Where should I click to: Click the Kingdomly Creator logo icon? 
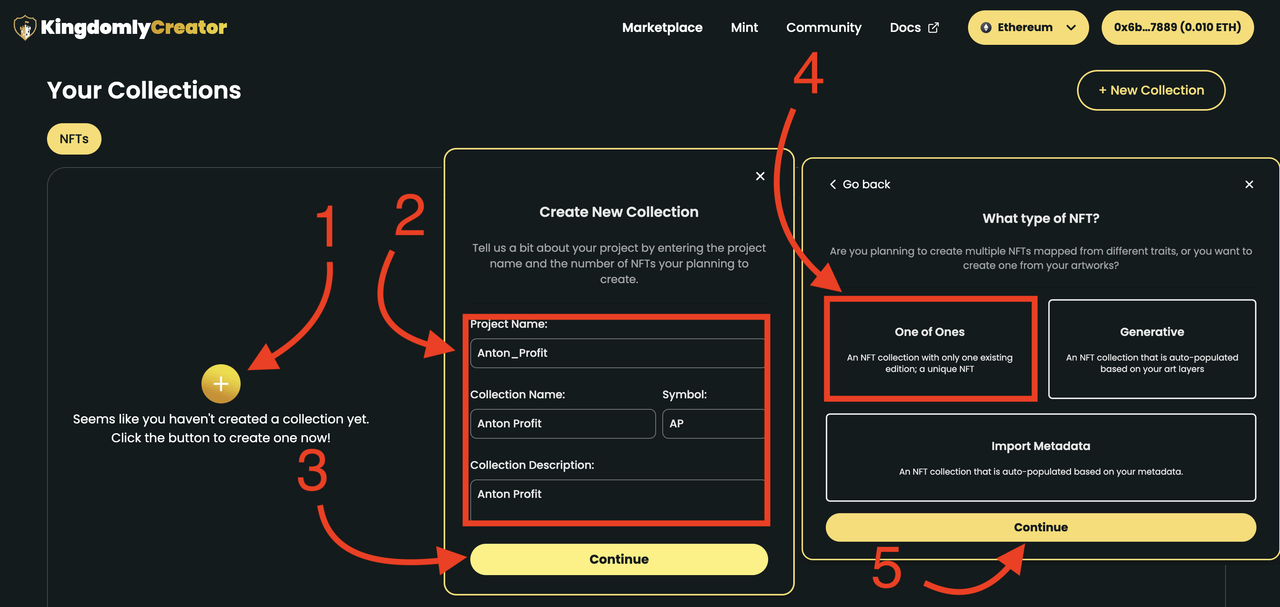click(25, 28)
